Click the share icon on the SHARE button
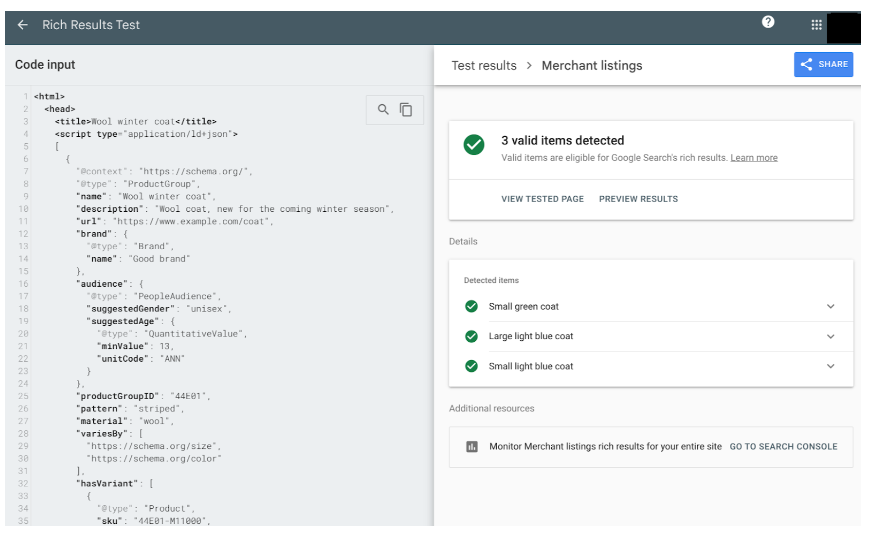 click(x=806, y=64)
